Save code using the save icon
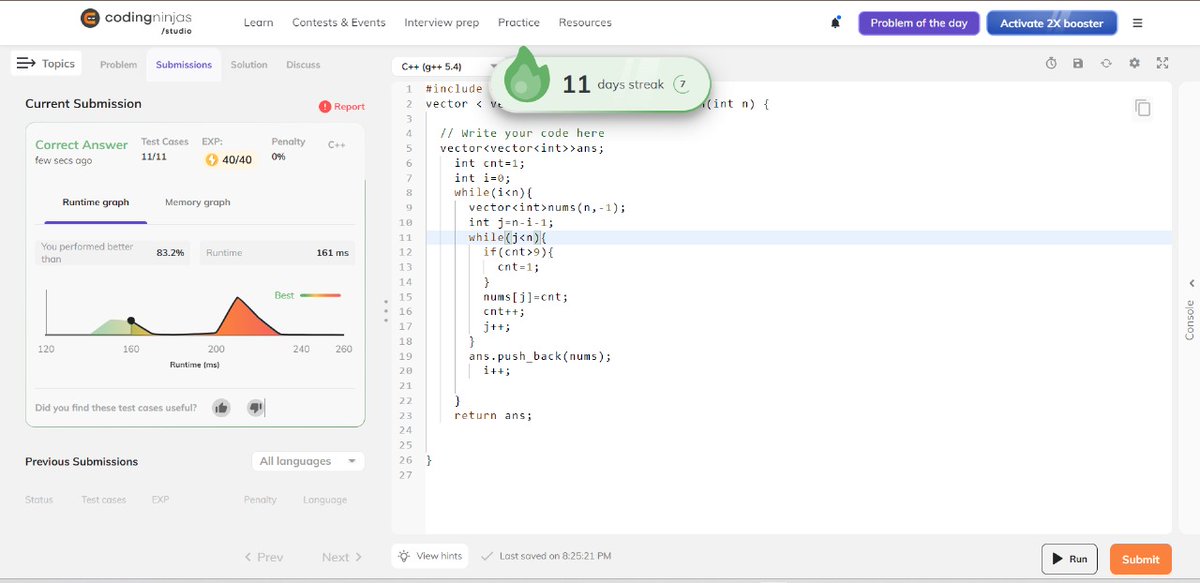Viewport: 1200px width, 583px height. [1078, 63]
